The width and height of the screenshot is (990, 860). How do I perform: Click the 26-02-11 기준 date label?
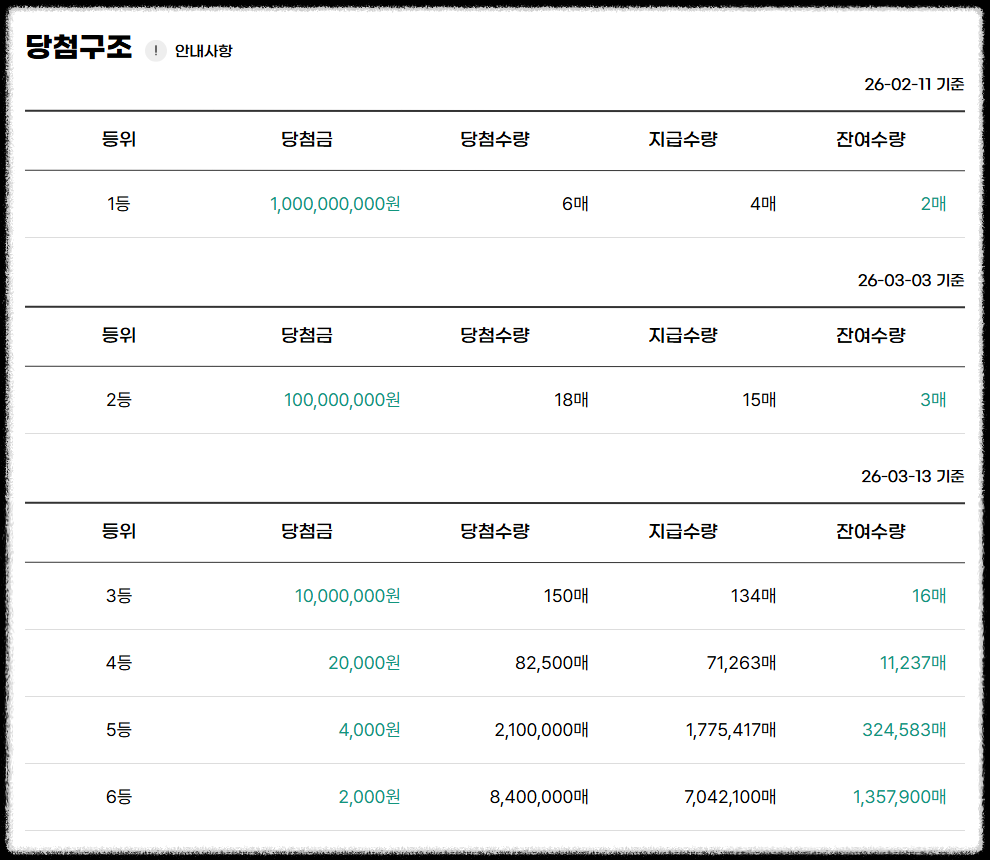click(915, 85)
